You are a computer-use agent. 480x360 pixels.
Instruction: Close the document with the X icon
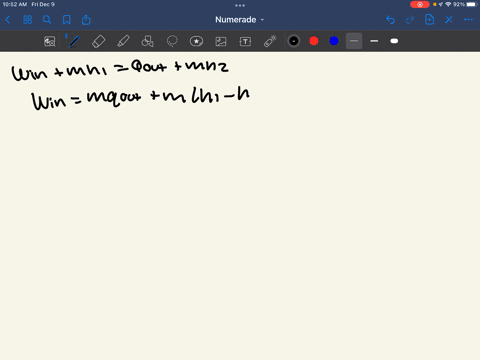click(x=449, y=20)
